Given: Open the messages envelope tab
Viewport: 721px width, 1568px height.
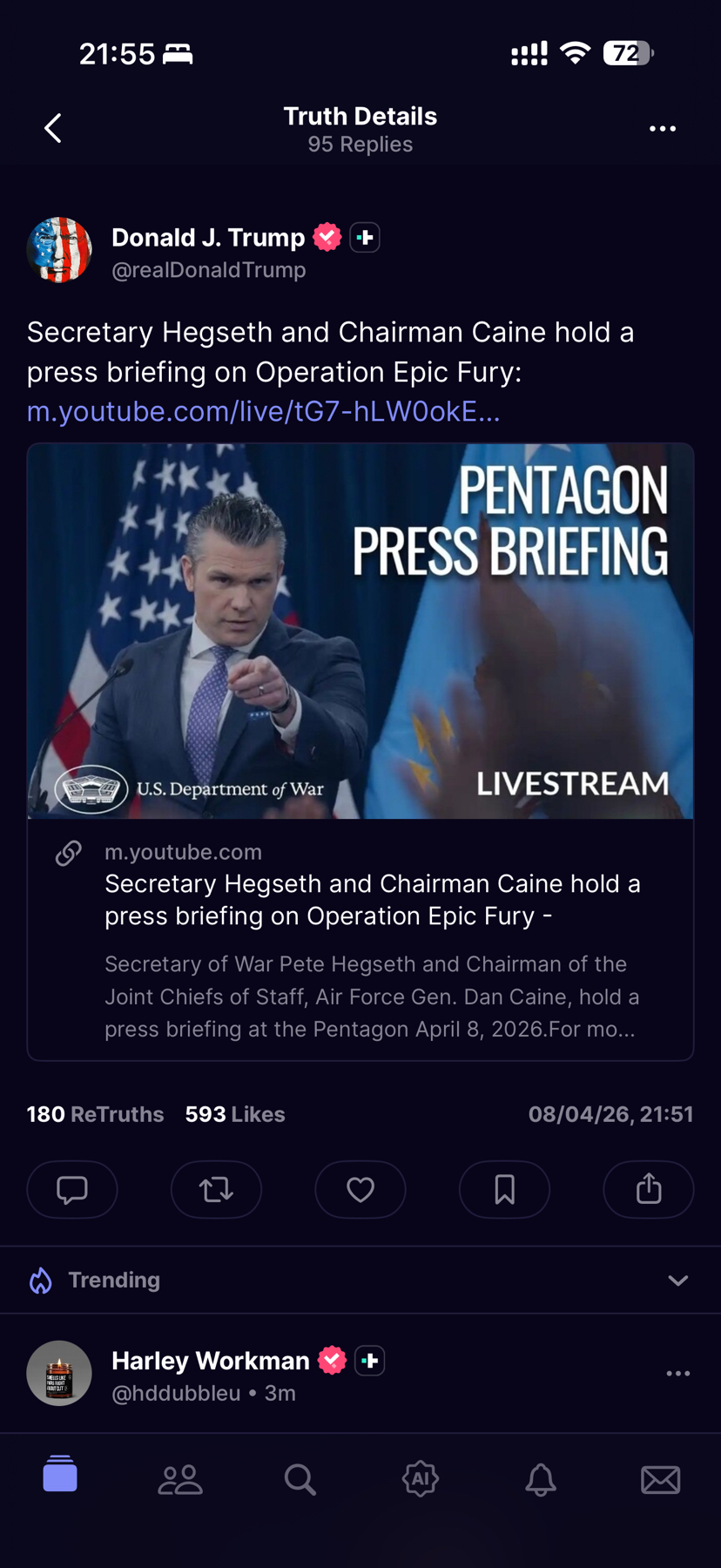Looking at the screenshot, I should point(661,1479).
